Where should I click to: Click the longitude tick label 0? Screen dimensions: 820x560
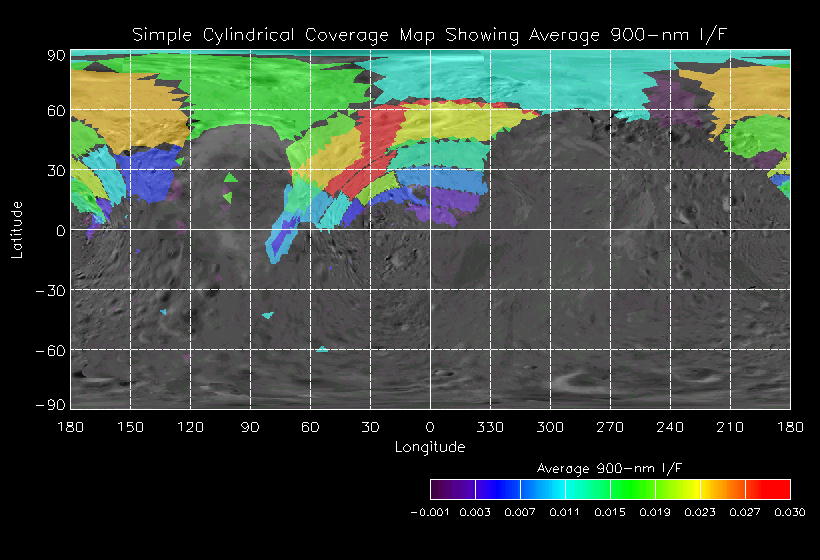[x=430, y=427]
